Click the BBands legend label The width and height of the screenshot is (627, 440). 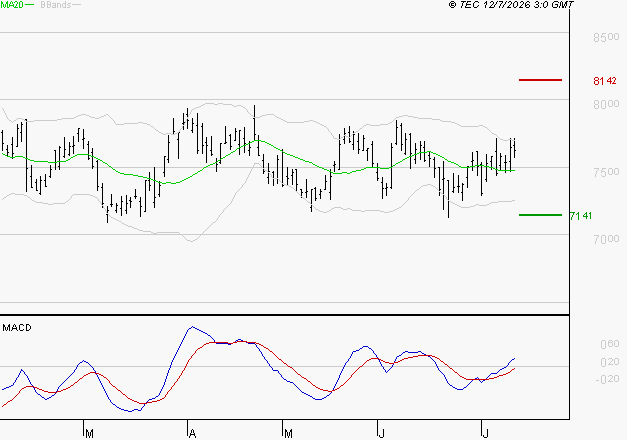[x=56, y=5]
